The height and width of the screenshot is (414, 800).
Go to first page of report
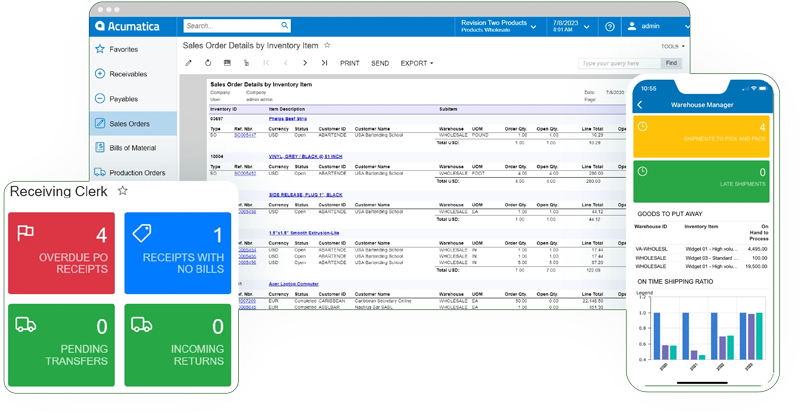pyautogui.click(x=266, y=63)
